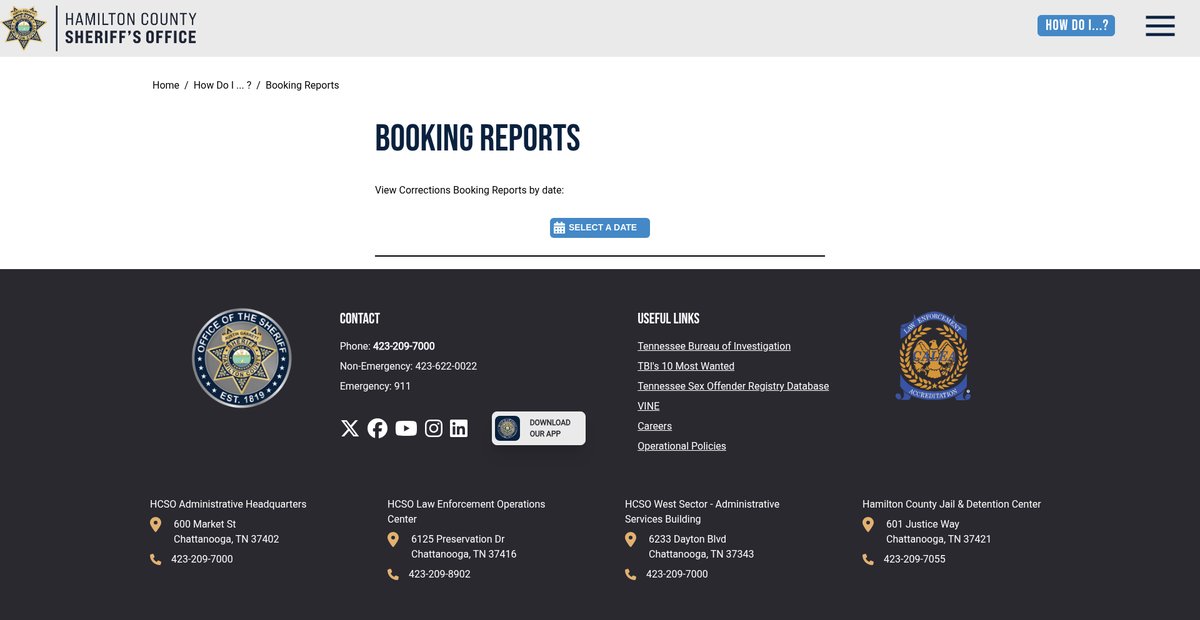Click the map pin for 601 Justice Way
The height and width of the screenshot is (620, 1200).
pos(868,524)
